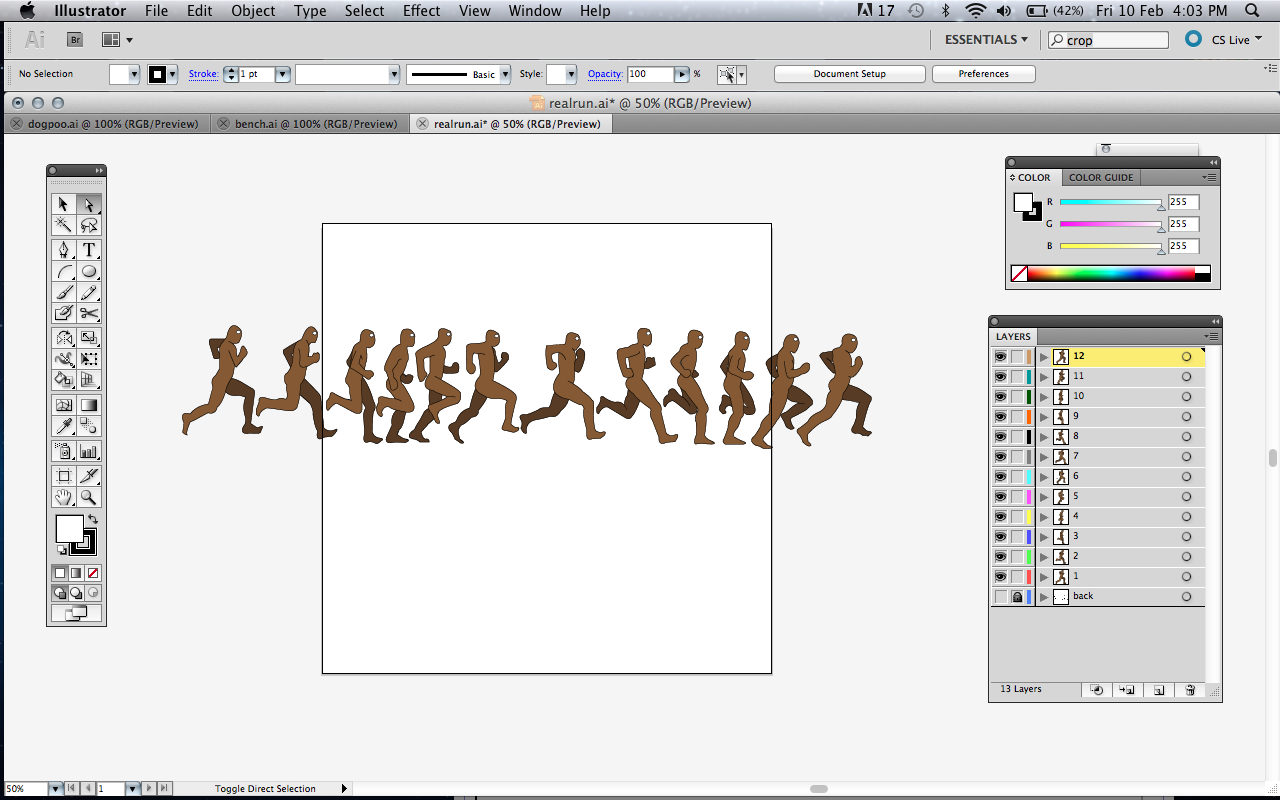Expand layer 12 contents triangle
1280x800 pixels.
1044,357
